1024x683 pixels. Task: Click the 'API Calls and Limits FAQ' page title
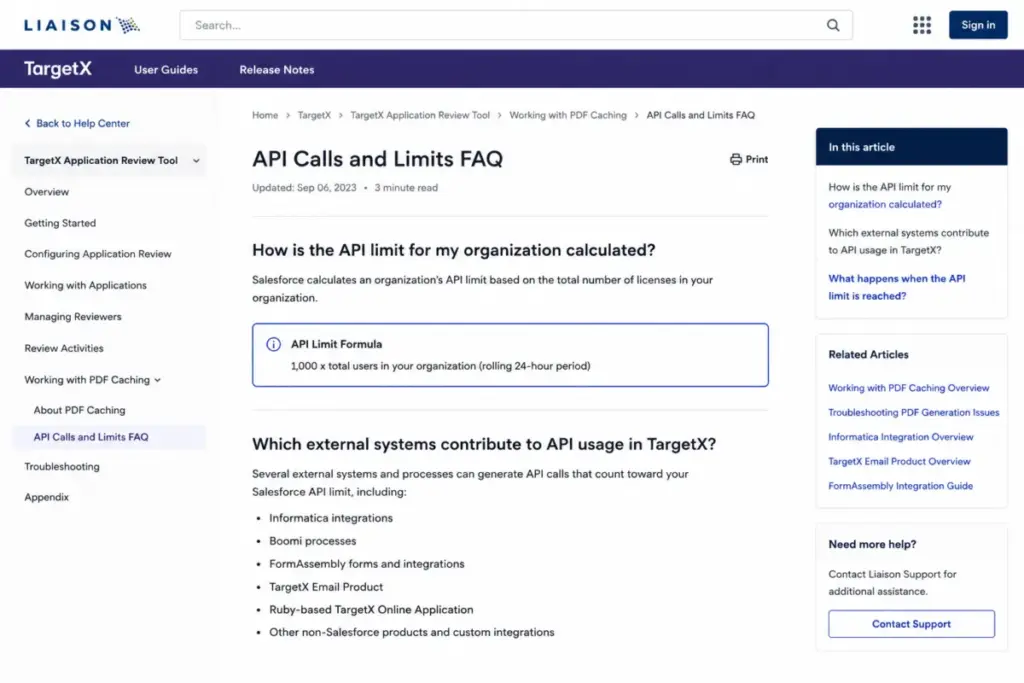coord(377,159)
